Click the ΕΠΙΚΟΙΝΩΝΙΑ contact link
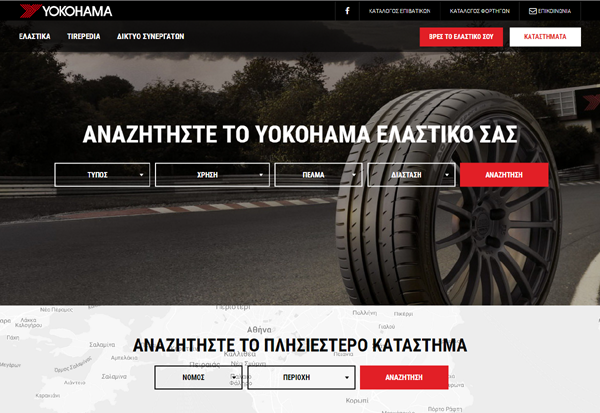600x413 pixels. point(554,11)
